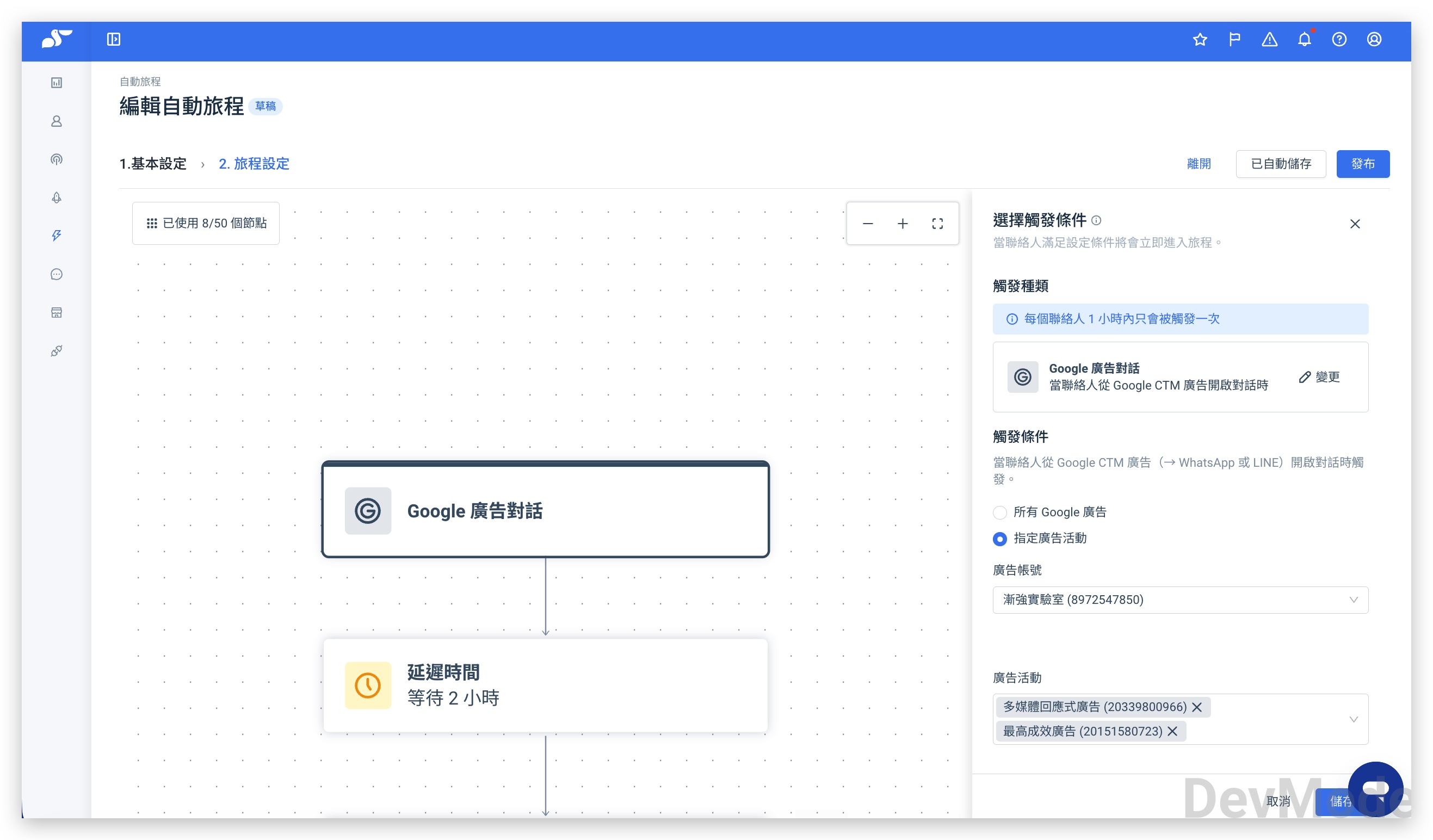Click the clock icon on the 延遲時間 node
The image size is (1433, 840).
click(368, 685)
